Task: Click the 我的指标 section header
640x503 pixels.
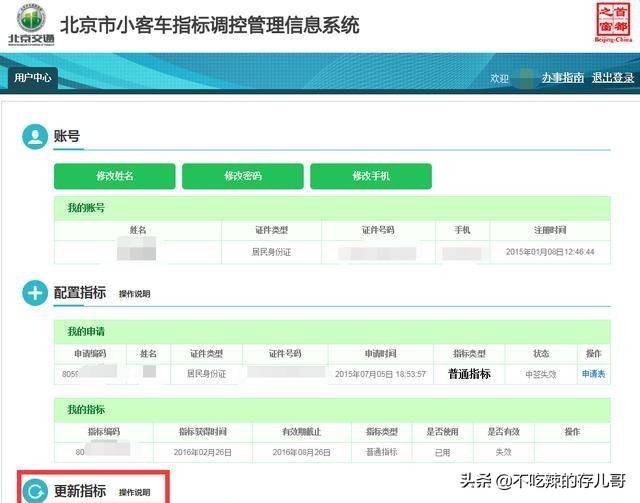Action: 332,410
